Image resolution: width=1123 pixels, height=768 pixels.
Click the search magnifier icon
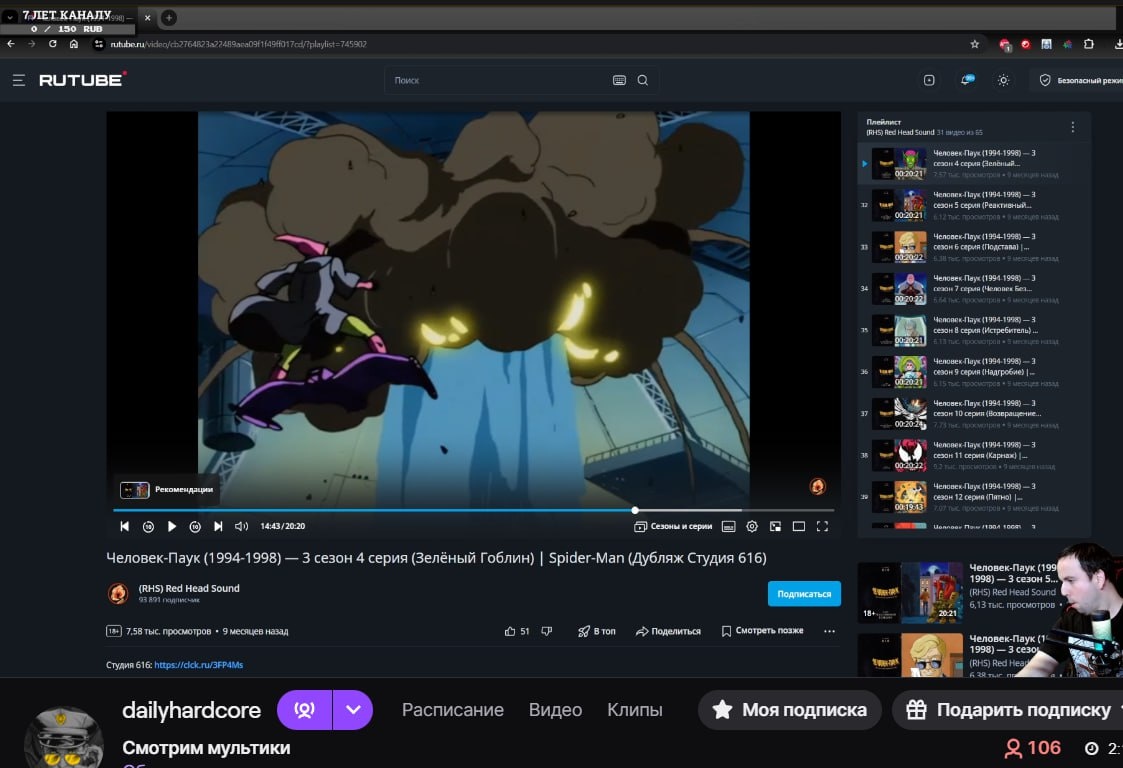pos(642,80)
